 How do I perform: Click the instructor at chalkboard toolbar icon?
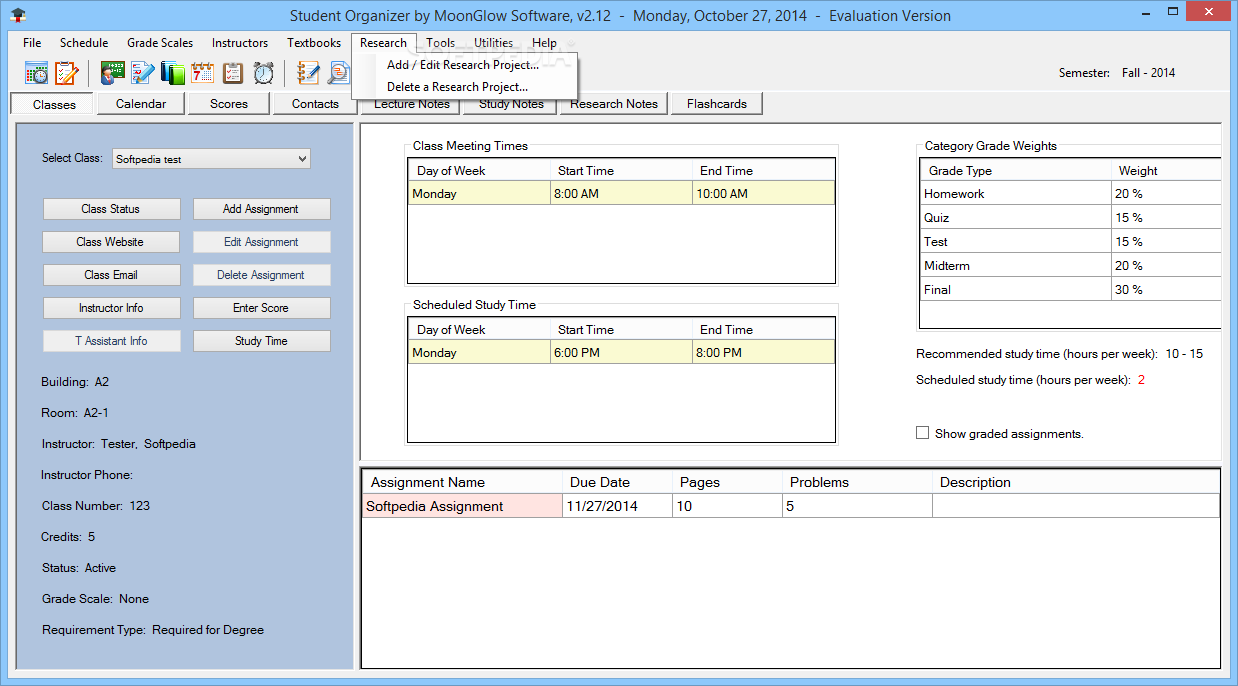coord(113,73)
